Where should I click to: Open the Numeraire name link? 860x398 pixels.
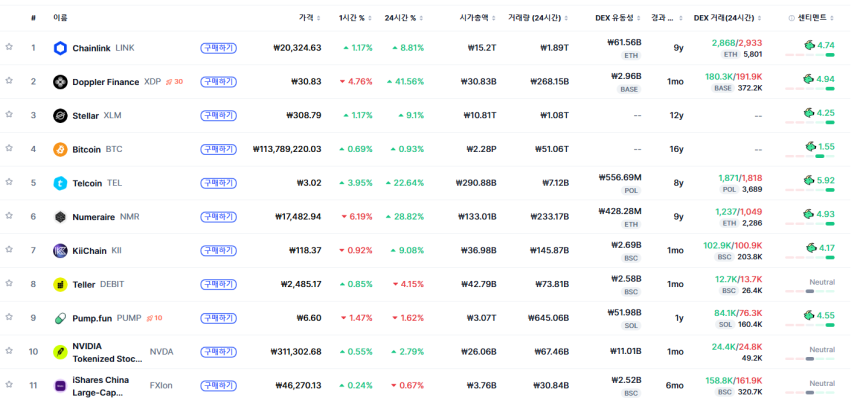point(94,217)
